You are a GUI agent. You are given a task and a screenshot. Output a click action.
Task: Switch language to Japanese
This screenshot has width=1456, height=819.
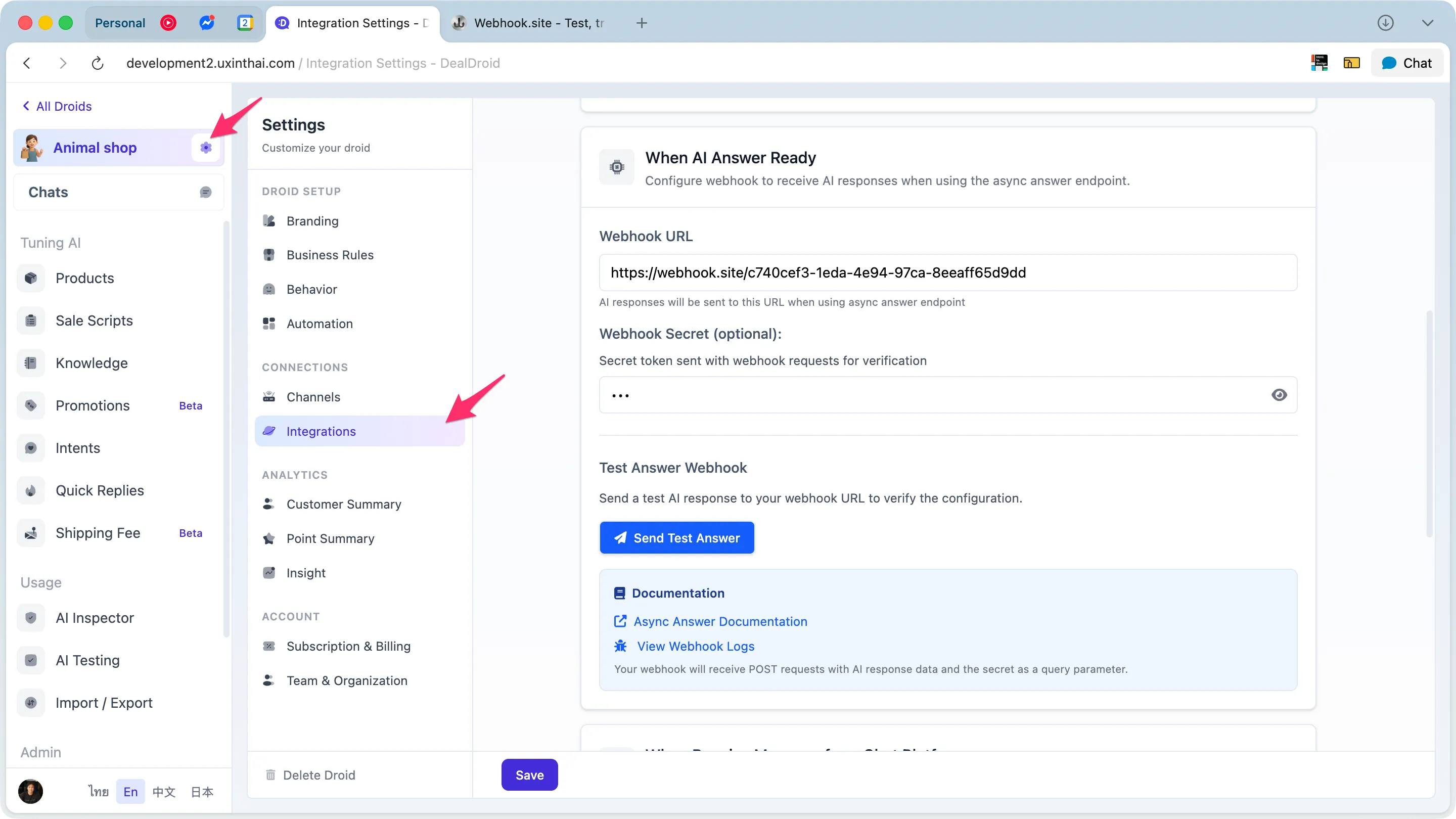point(201,791)
